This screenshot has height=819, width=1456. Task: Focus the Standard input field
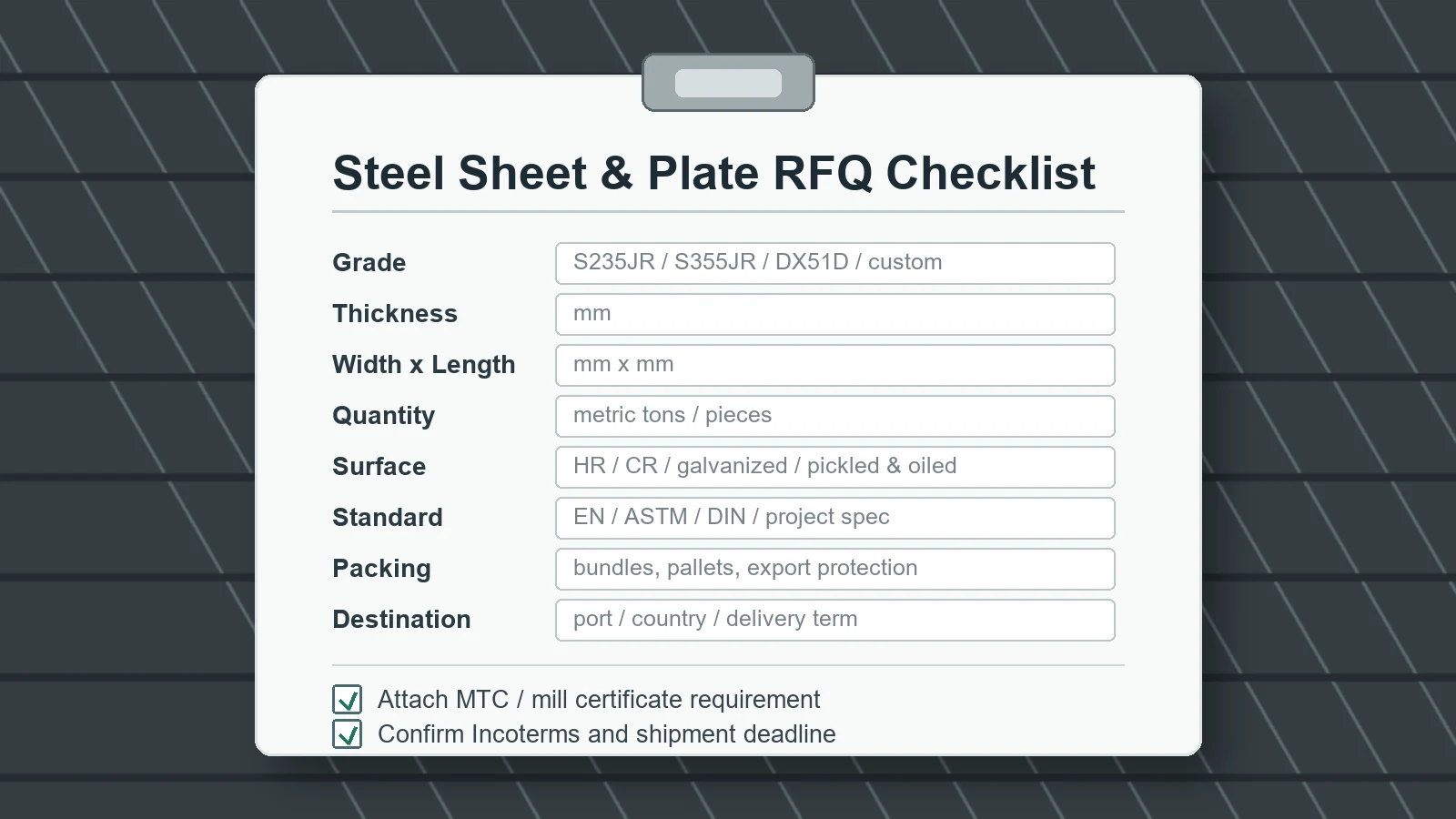(x=835, y=518)
